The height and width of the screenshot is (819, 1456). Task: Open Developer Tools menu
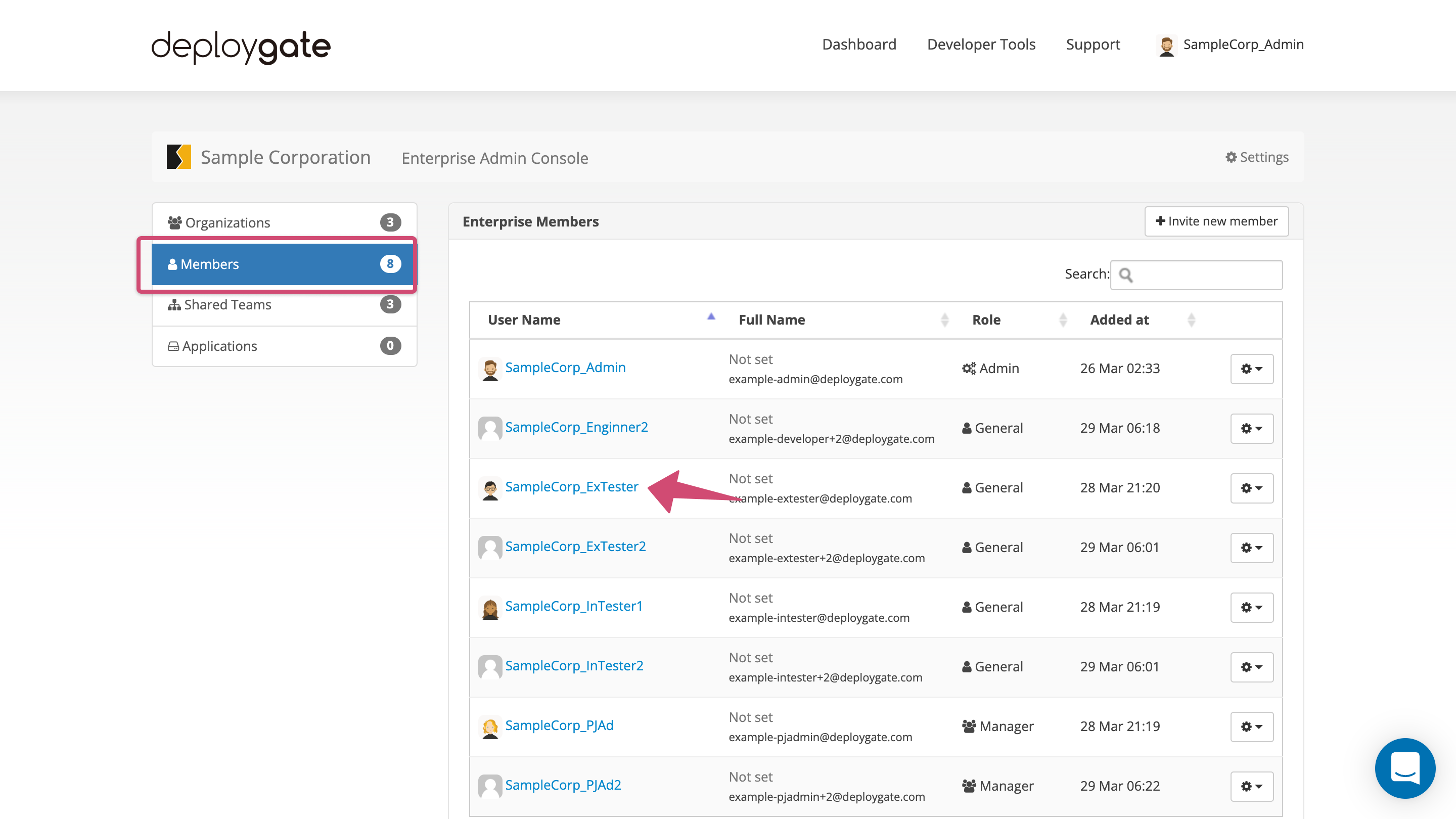click(x=981, y=44)
